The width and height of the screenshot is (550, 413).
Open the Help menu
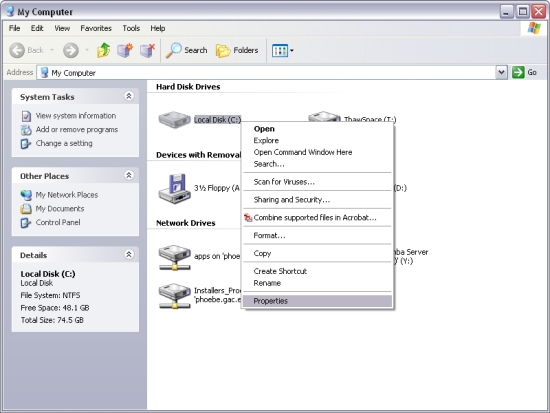click(x=158, y=28)
